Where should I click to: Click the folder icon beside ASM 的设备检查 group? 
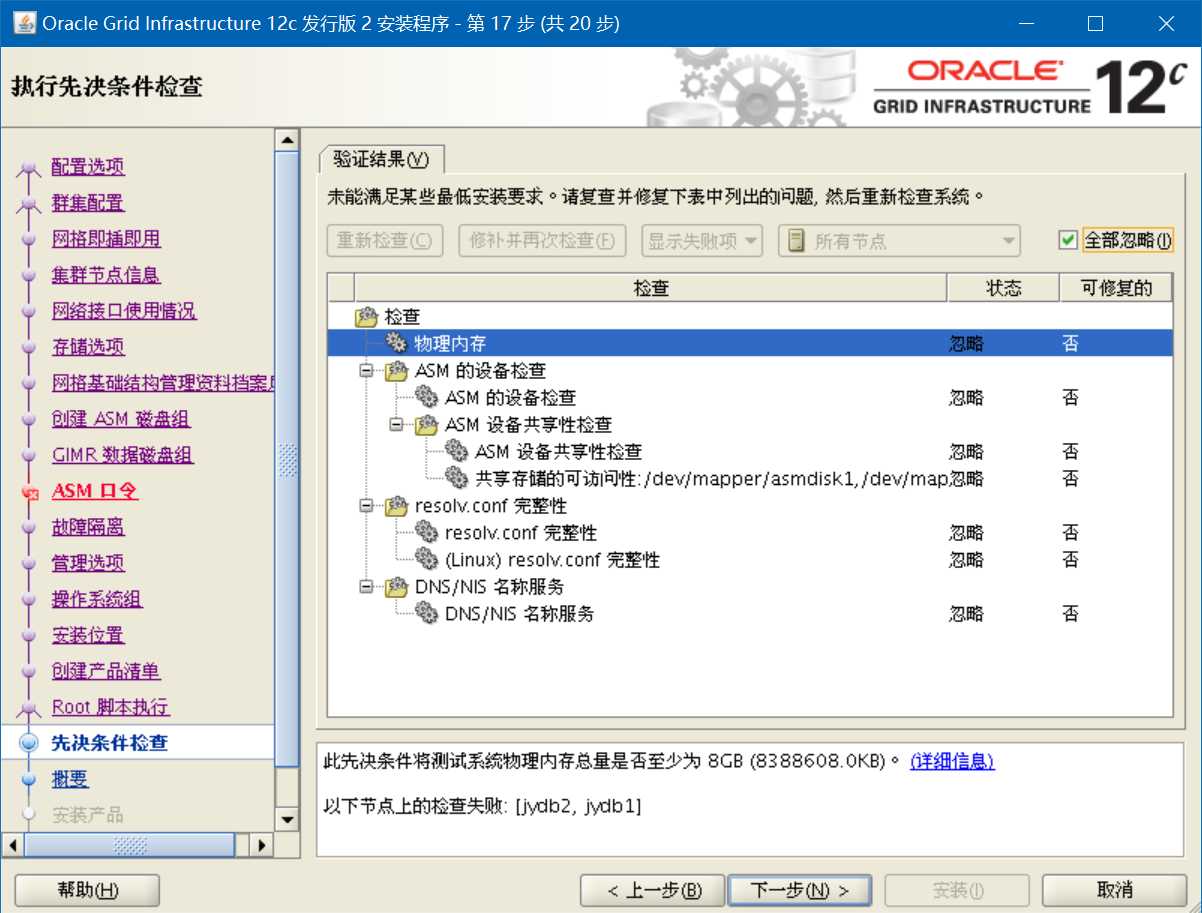397,370
